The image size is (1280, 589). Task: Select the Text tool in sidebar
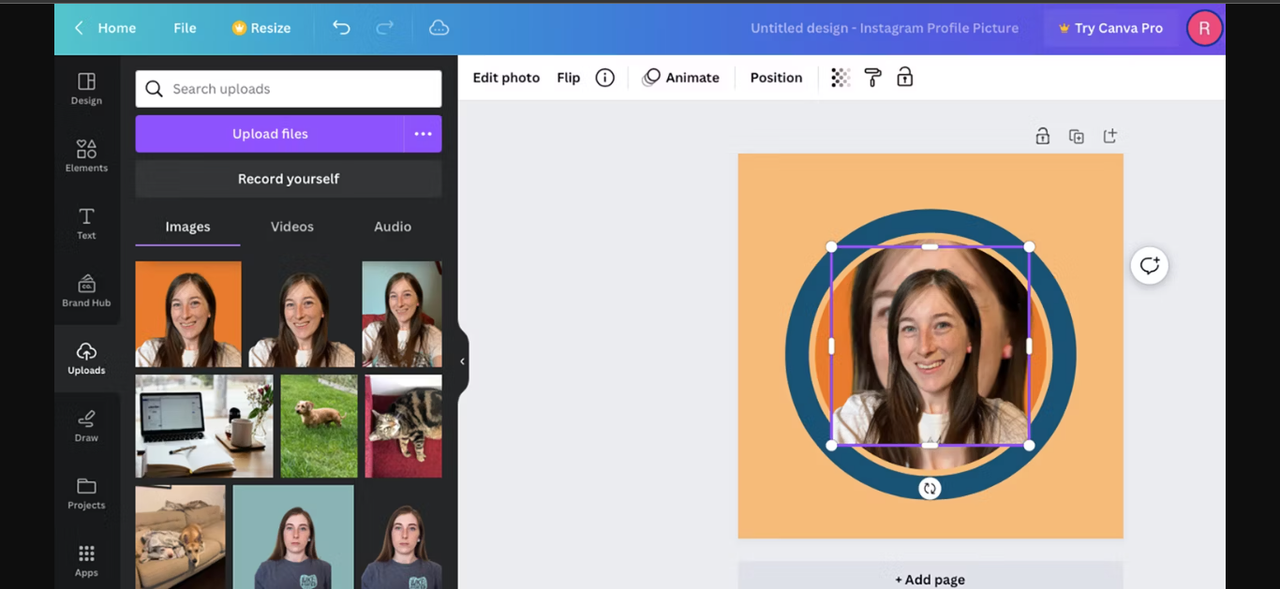86,223
